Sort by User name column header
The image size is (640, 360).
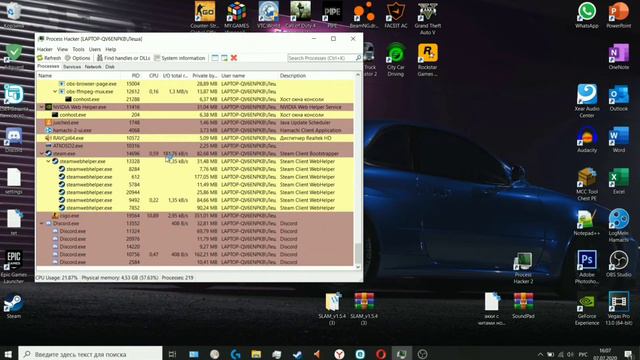coord(248,76)
